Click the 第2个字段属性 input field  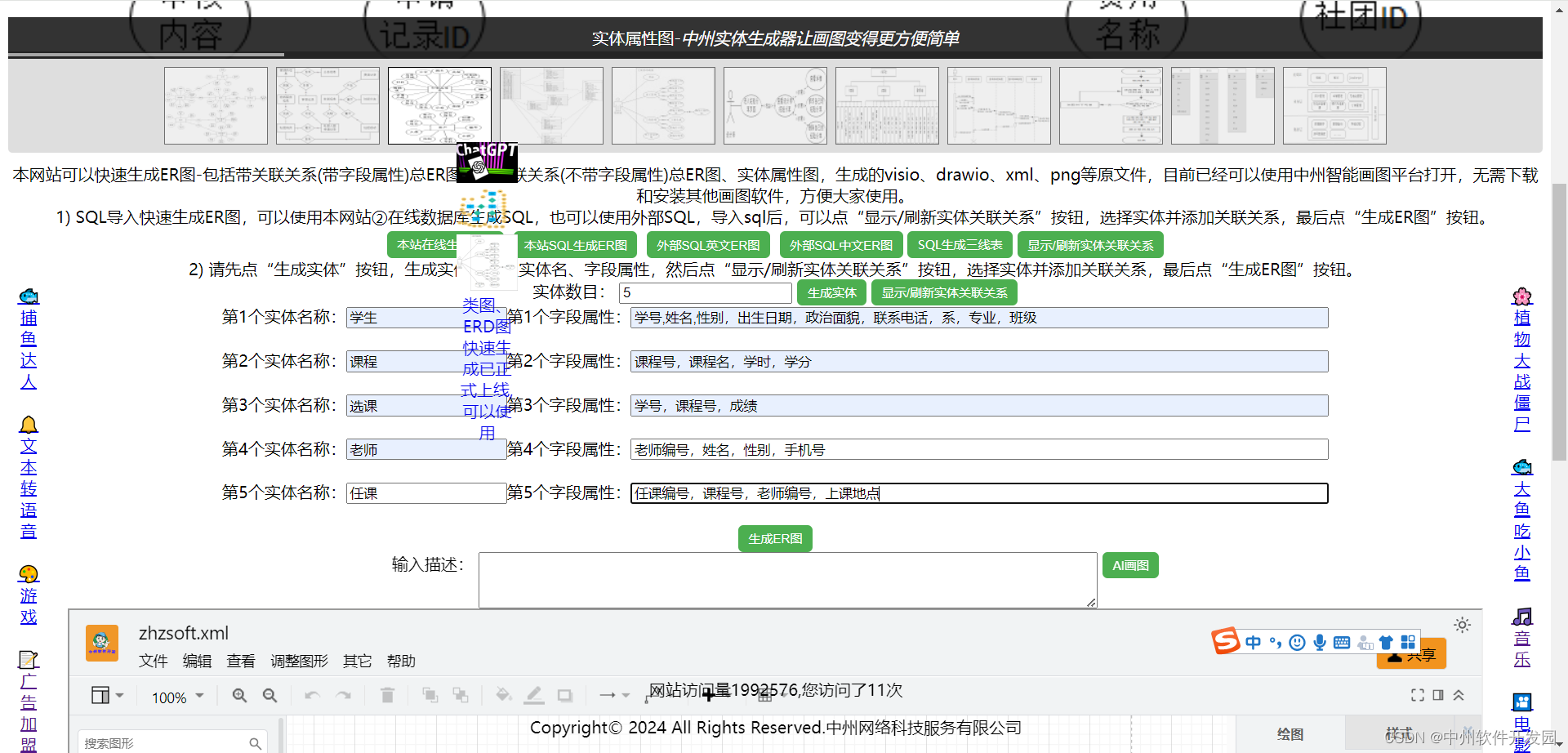[979, 362]
